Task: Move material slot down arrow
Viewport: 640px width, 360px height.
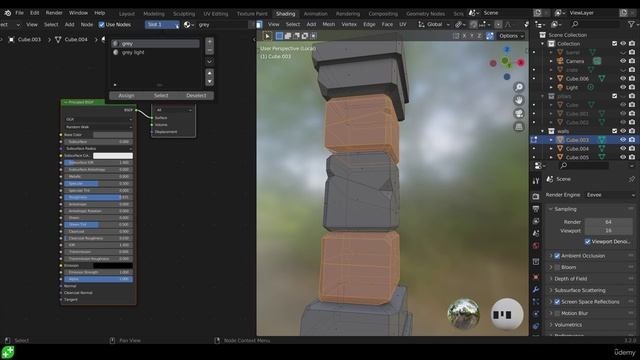Action: [x=209, y=81]
